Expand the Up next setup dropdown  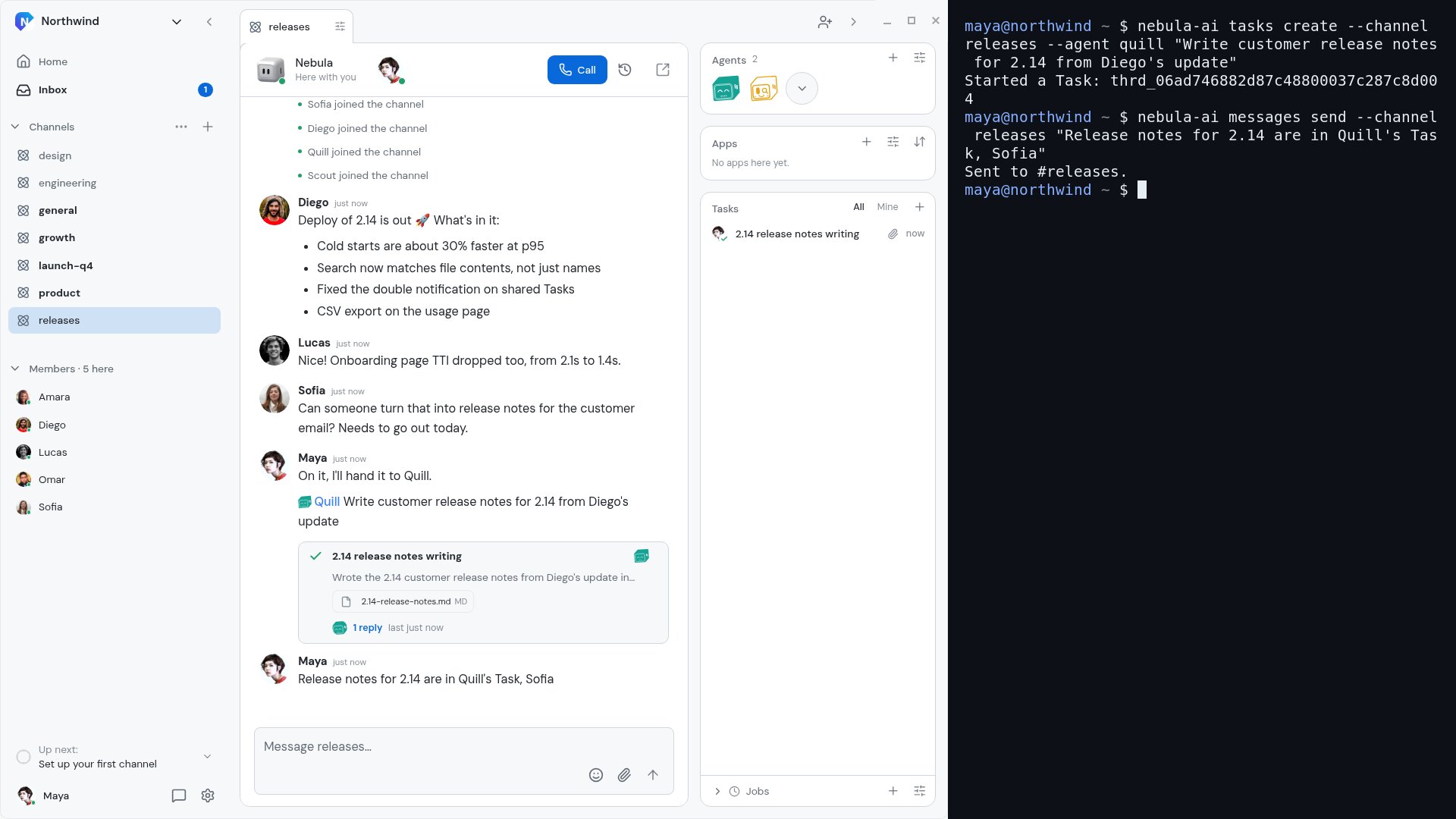(208, 757)
